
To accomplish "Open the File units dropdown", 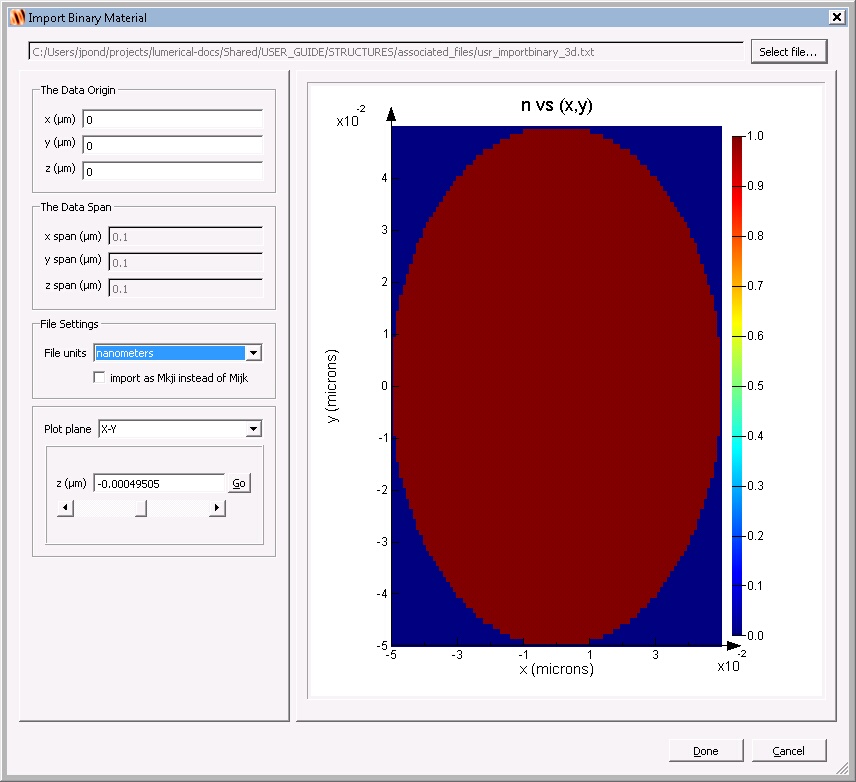I will (178, 353).
